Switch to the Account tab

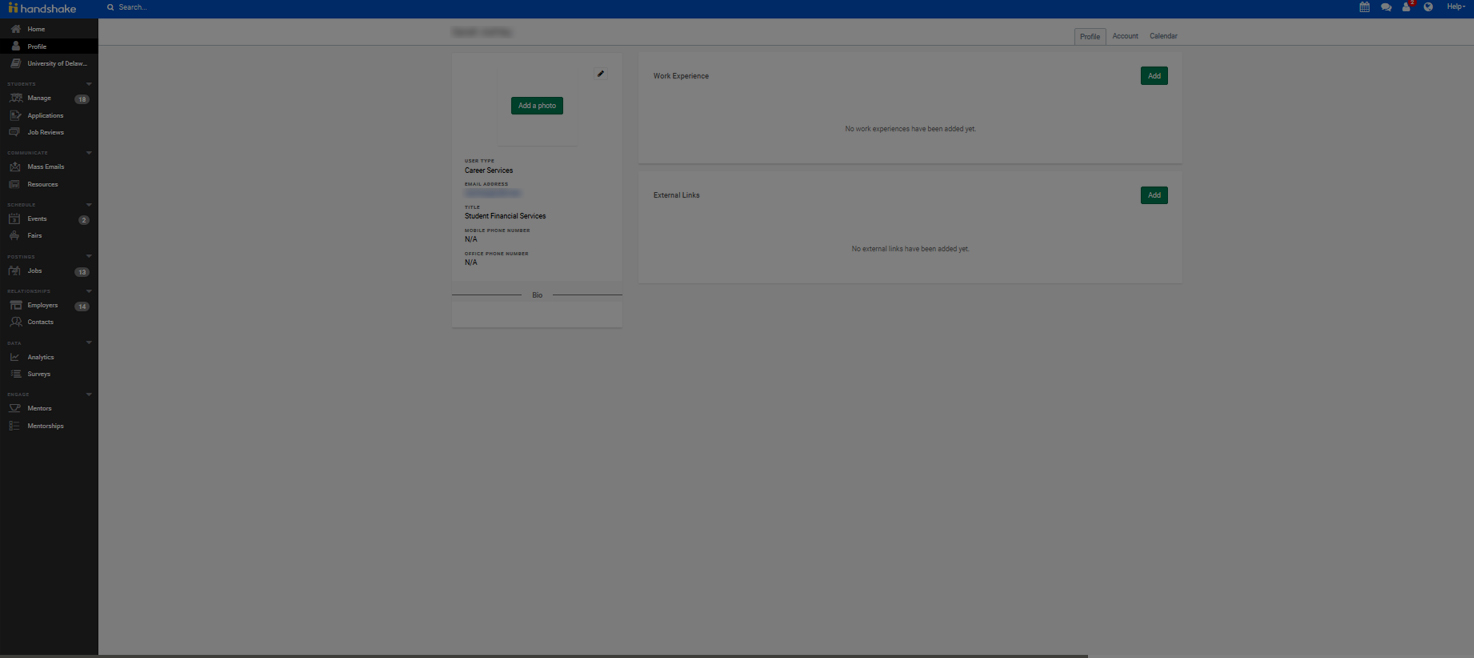point(1125,36)
